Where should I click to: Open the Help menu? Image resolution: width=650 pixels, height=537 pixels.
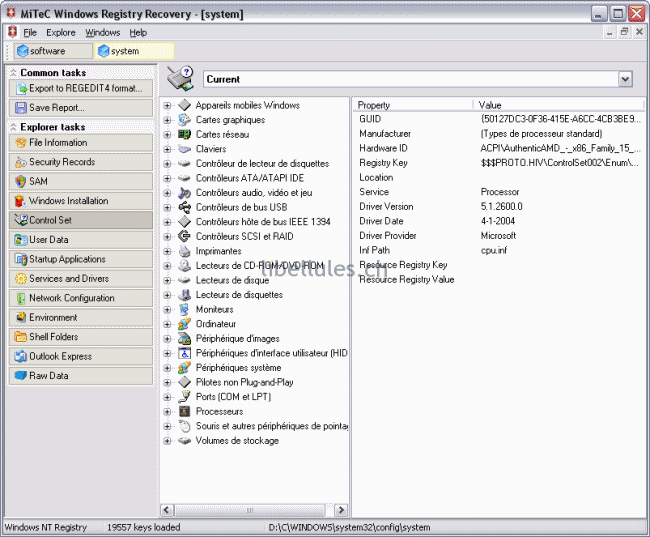click(x=138, y=32)
